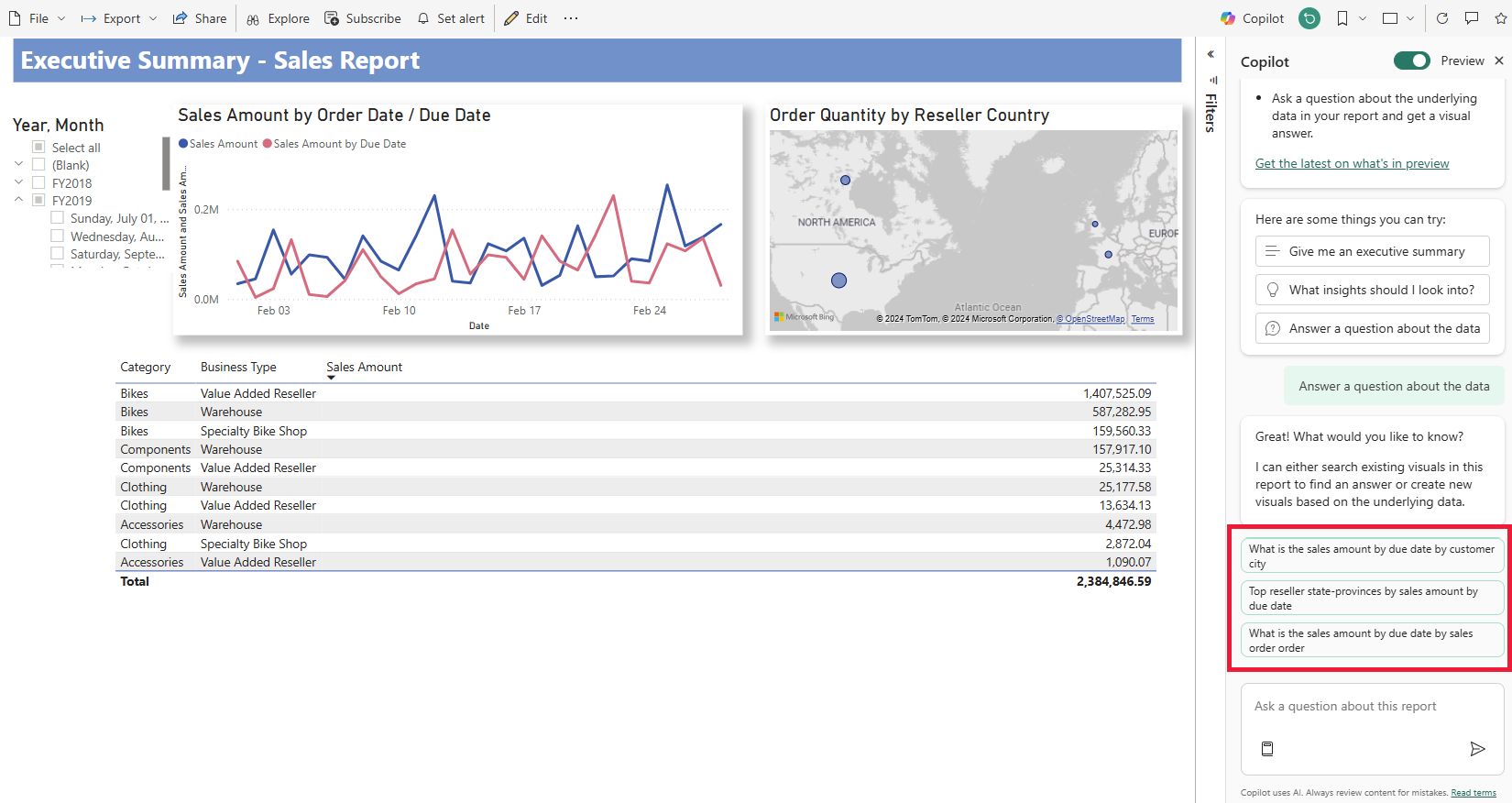Image resolution: width=1512 pixels, height=803 pixels.
Task: Check the FY2018 checkbox
Action: pos(38,182)
